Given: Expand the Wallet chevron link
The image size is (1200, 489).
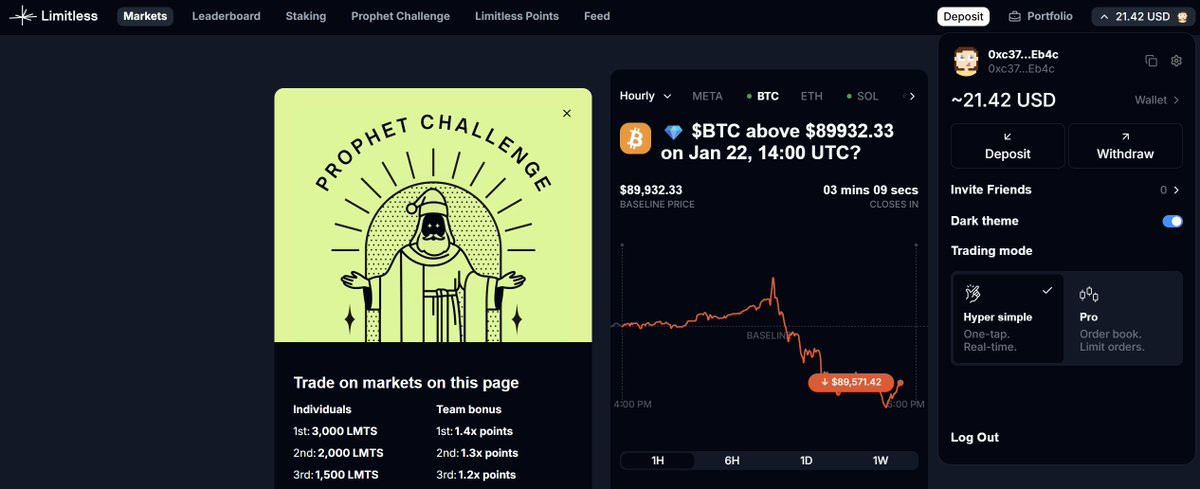Looking at the screenshot, I should tap(1157, 100).
